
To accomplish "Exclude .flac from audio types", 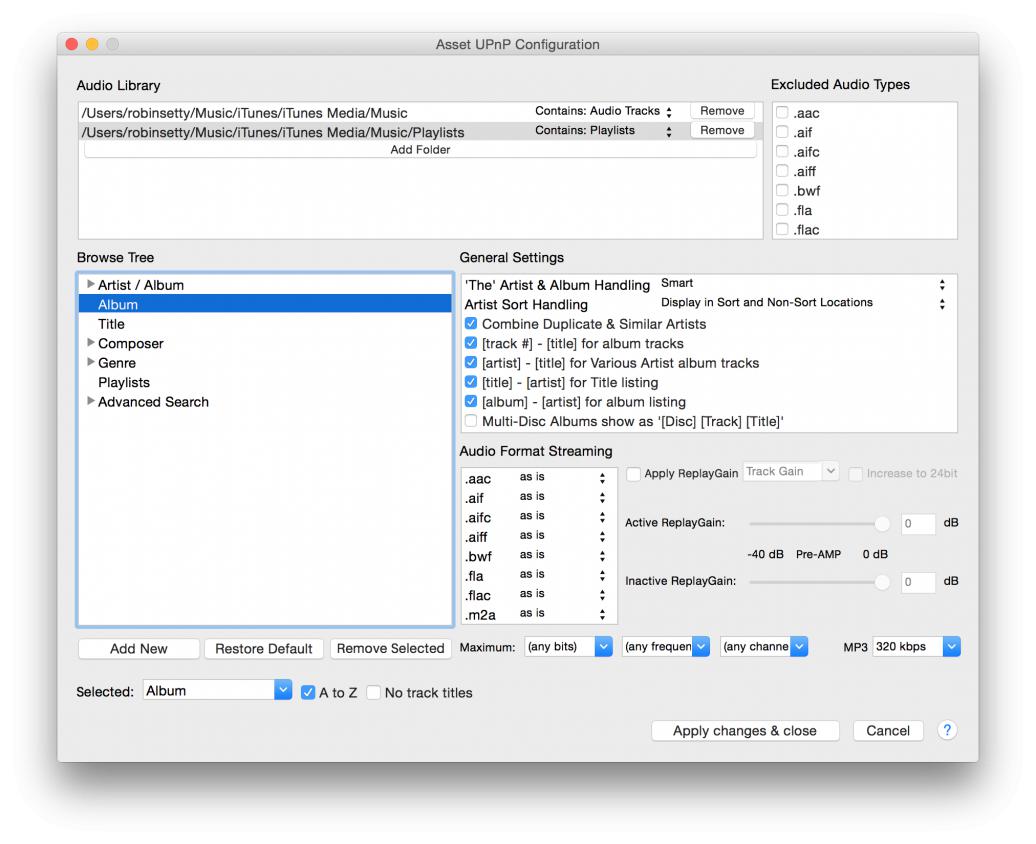I will click(782, 230).
